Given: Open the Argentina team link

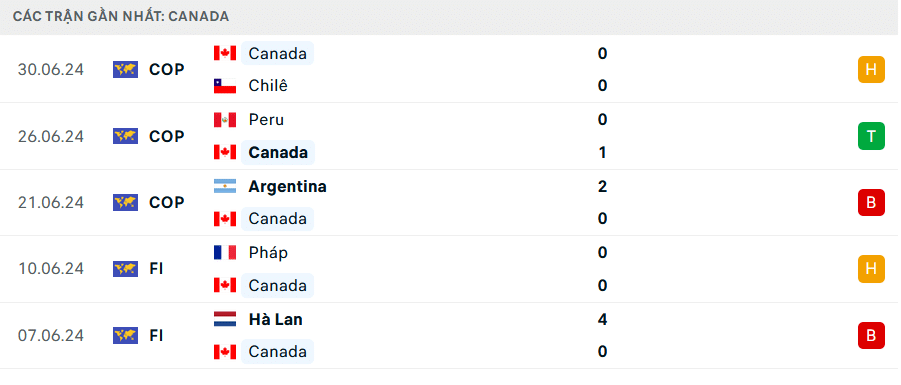Looking at the screenshot, I should [x=287, y=187].
